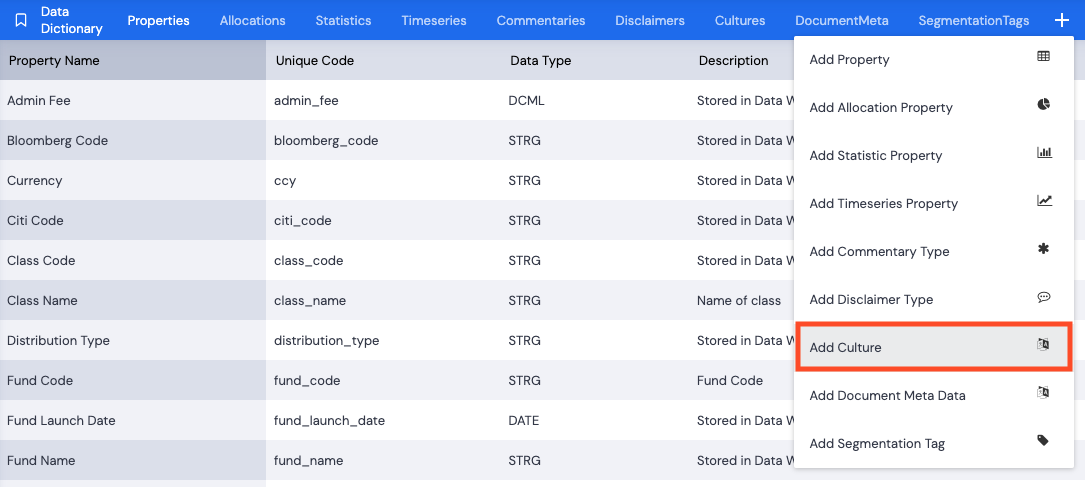Go to the Timeseries tab

[434, 20]
